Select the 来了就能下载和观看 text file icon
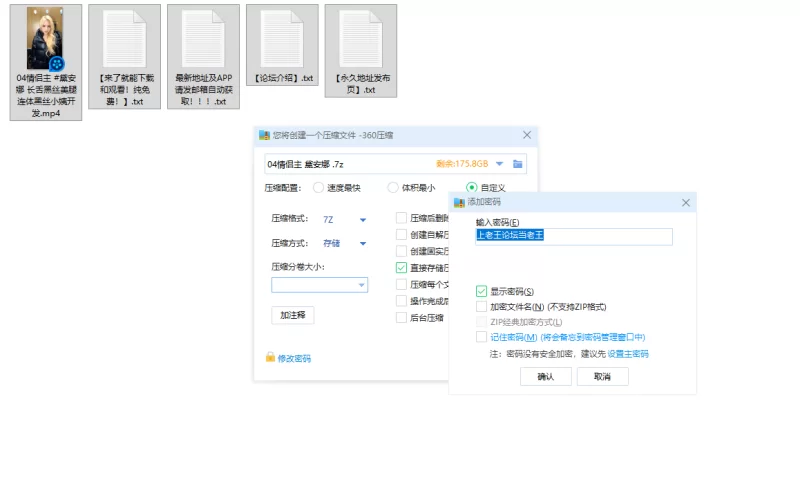This screenshot has width=800, height=491. click(124, 38)
